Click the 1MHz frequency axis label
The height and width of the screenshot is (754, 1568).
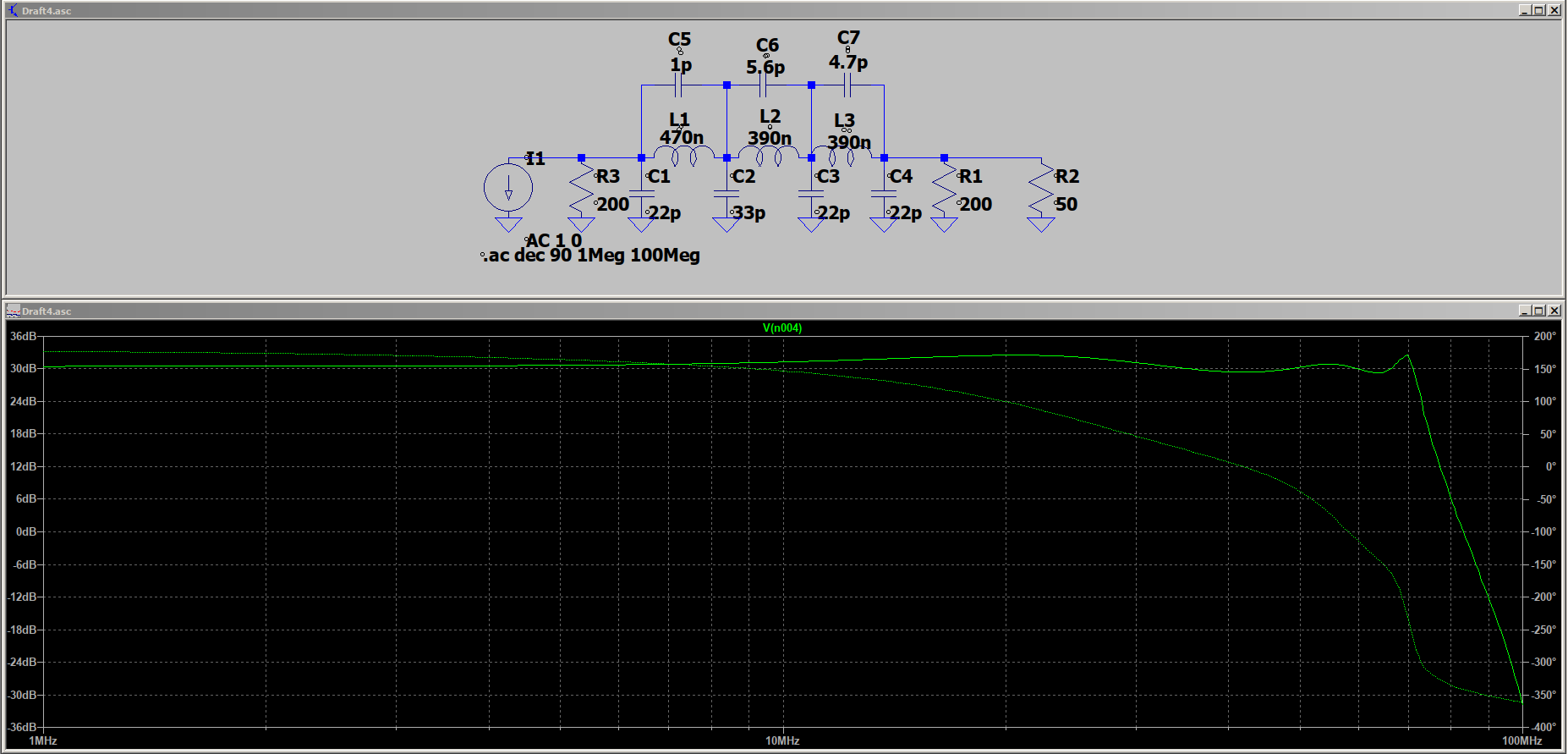43,740
